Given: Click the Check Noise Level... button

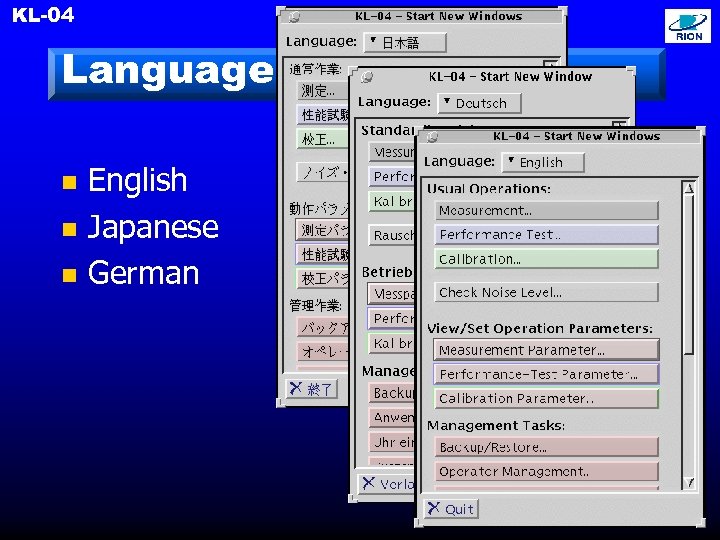Looking at the screenshot, I should coord(546,292).
